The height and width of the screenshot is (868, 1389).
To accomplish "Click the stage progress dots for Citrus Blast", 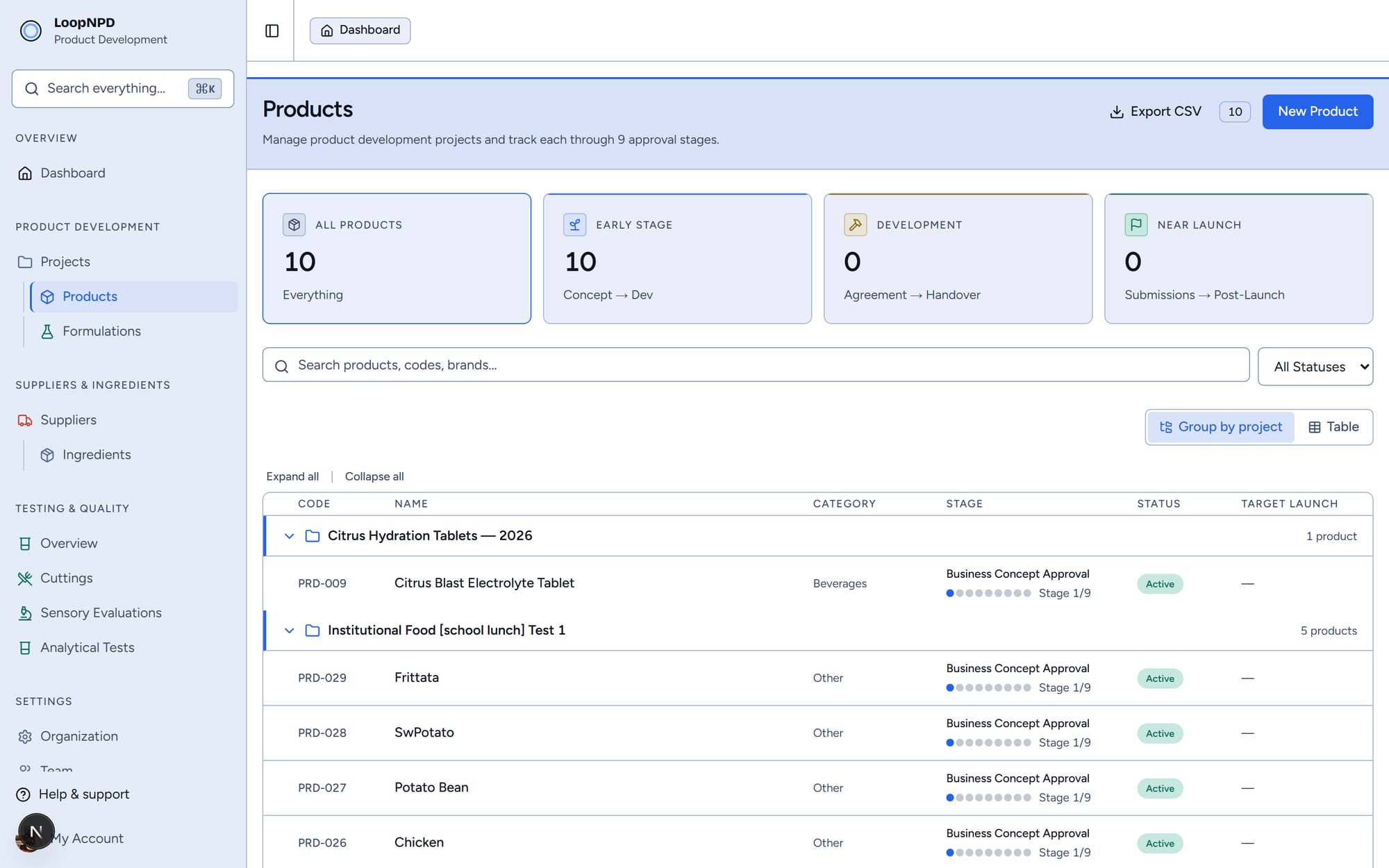I will click(988, 593).
